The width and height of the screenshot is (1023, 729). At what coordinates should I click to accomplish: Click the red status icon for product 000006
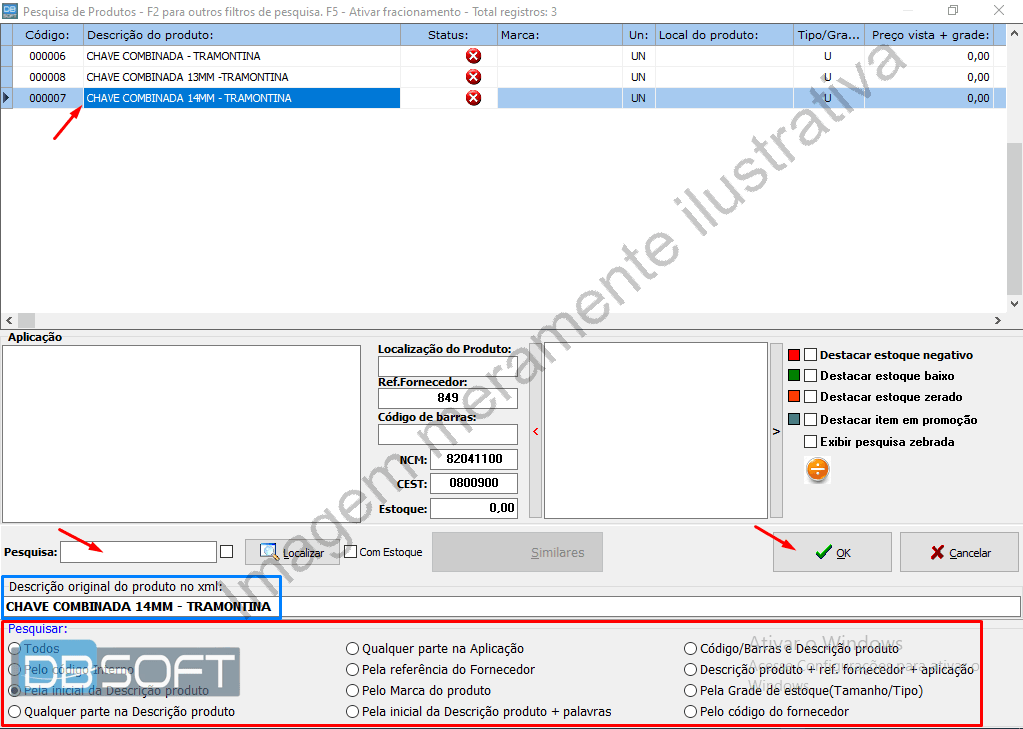click(x=473, y=56)
